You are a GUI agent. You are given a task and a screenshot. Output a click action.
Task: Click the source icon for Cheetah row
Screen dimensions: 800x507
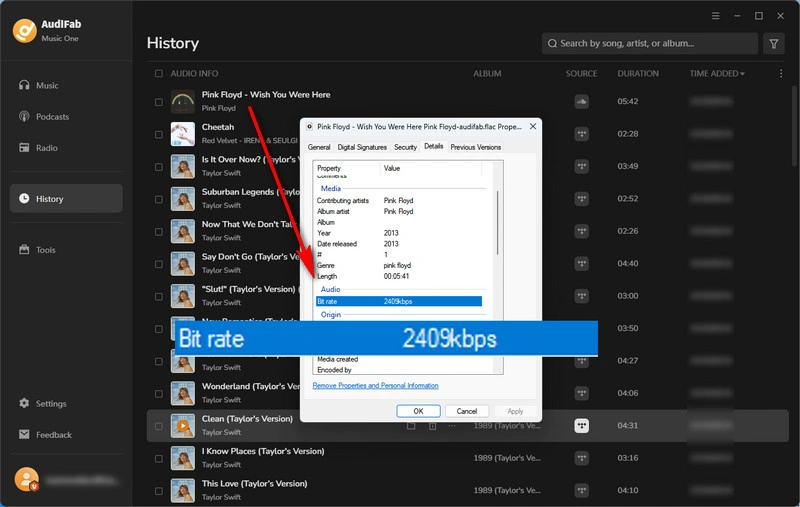582,134
